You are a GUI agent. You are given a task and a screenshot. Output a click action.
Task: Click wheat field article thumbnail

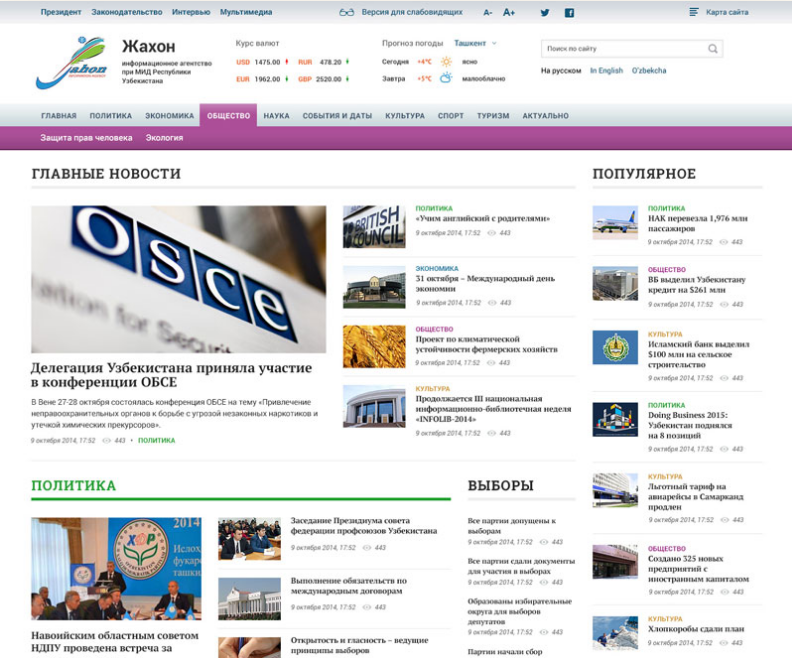pyautogui.click(x=374, y=346)
